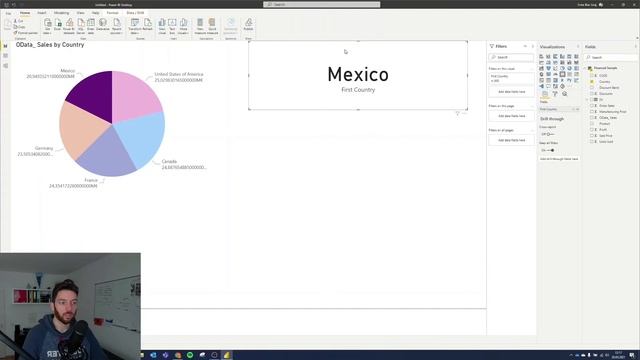Import from an Excel workbook
The height and width of the screenshot is (360, 640).
(58, 25)
